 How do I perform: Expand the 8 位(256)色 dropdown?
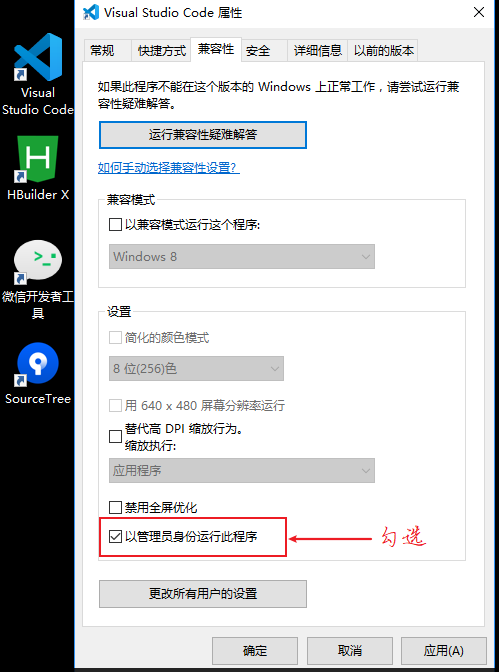(x=196, y=368)
